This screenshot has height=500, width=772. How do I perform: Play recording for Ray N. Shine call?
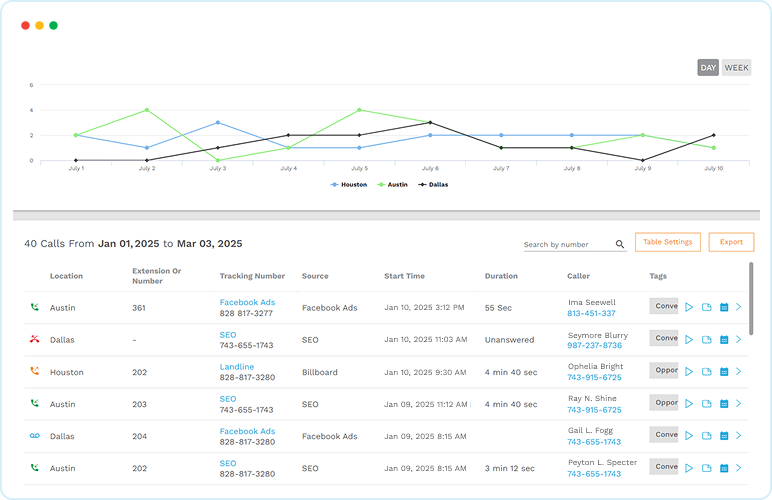pos(689,404)
